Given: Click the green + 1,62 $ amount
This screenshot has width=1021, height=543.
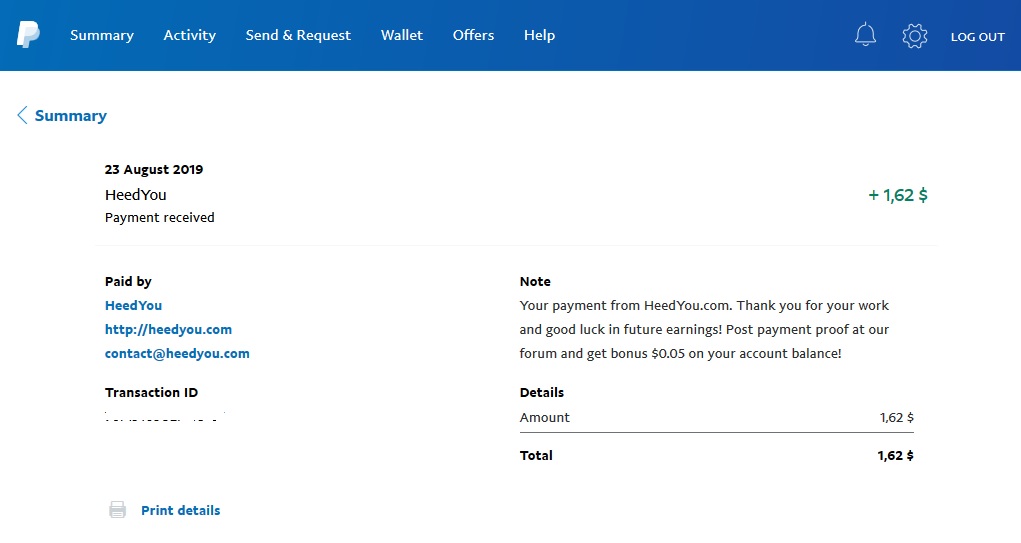Looking at the screenshot, I should 898,195.
